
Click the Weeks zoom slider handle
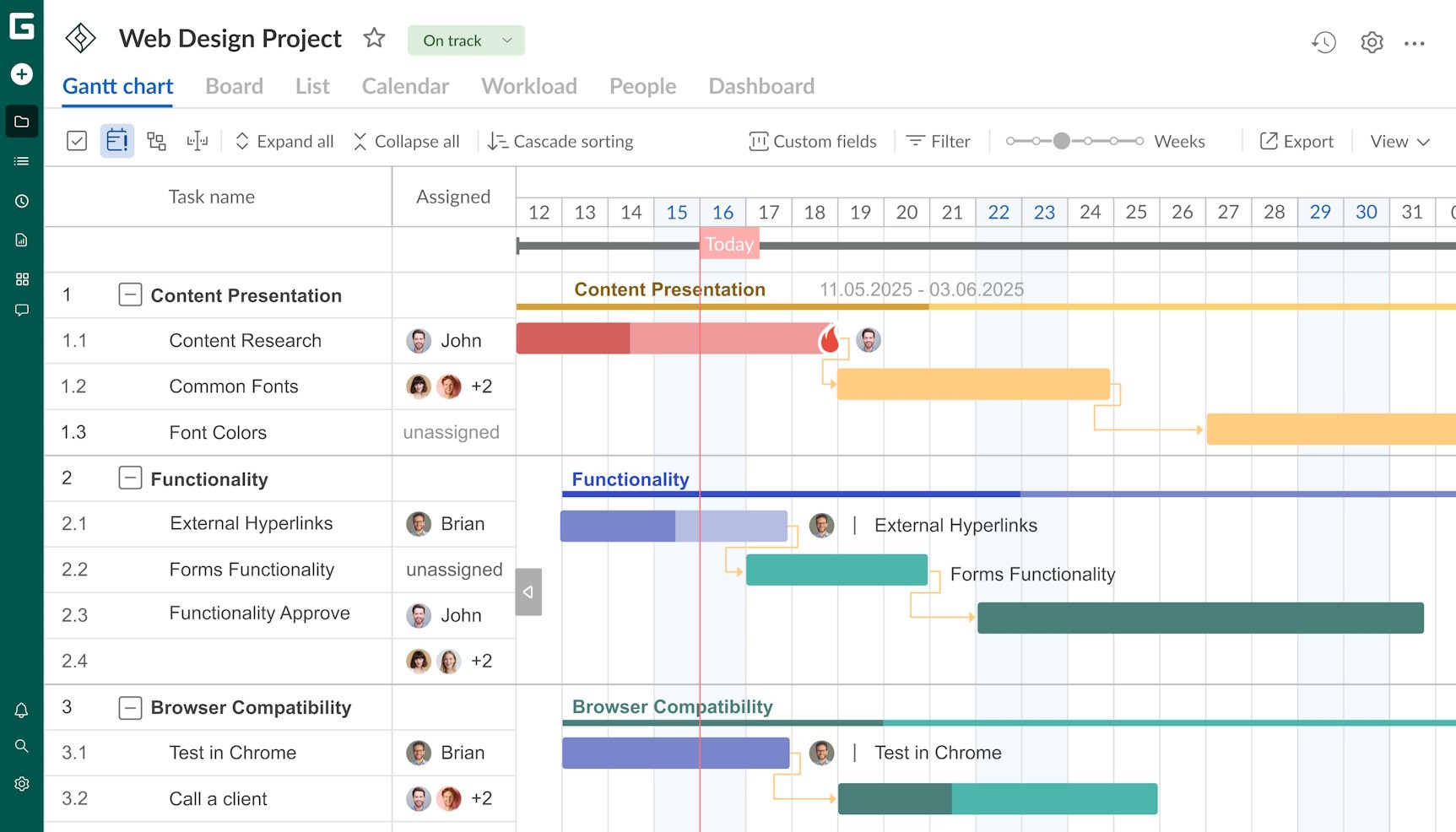point(1062,141)
